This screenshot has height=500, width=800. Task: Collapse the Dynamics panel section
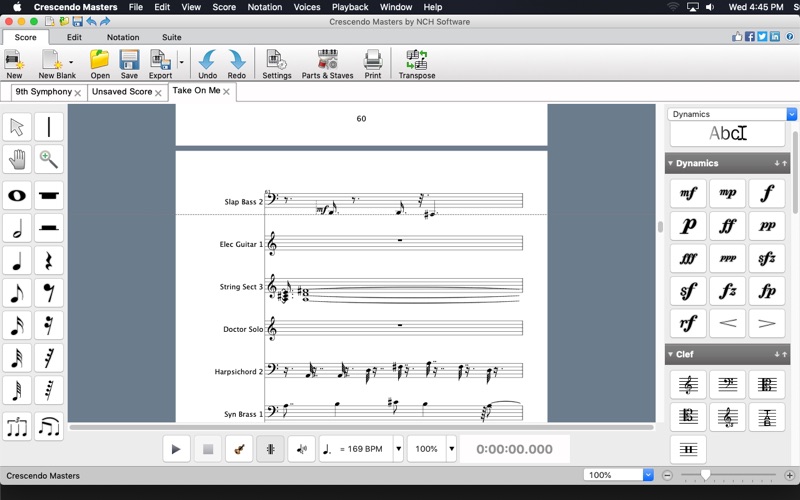tap(670, 163)
